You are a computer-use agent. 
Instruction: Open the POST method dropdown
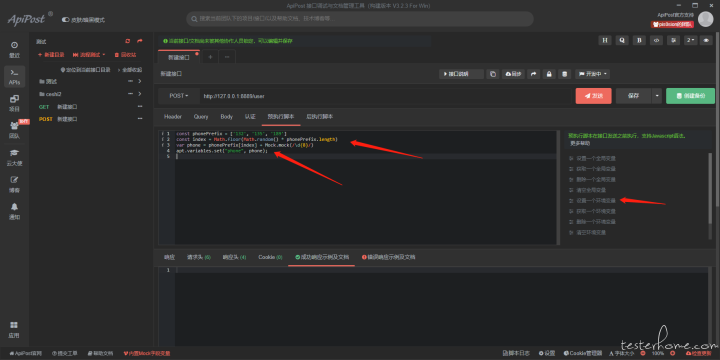click(x=179, y=96)
